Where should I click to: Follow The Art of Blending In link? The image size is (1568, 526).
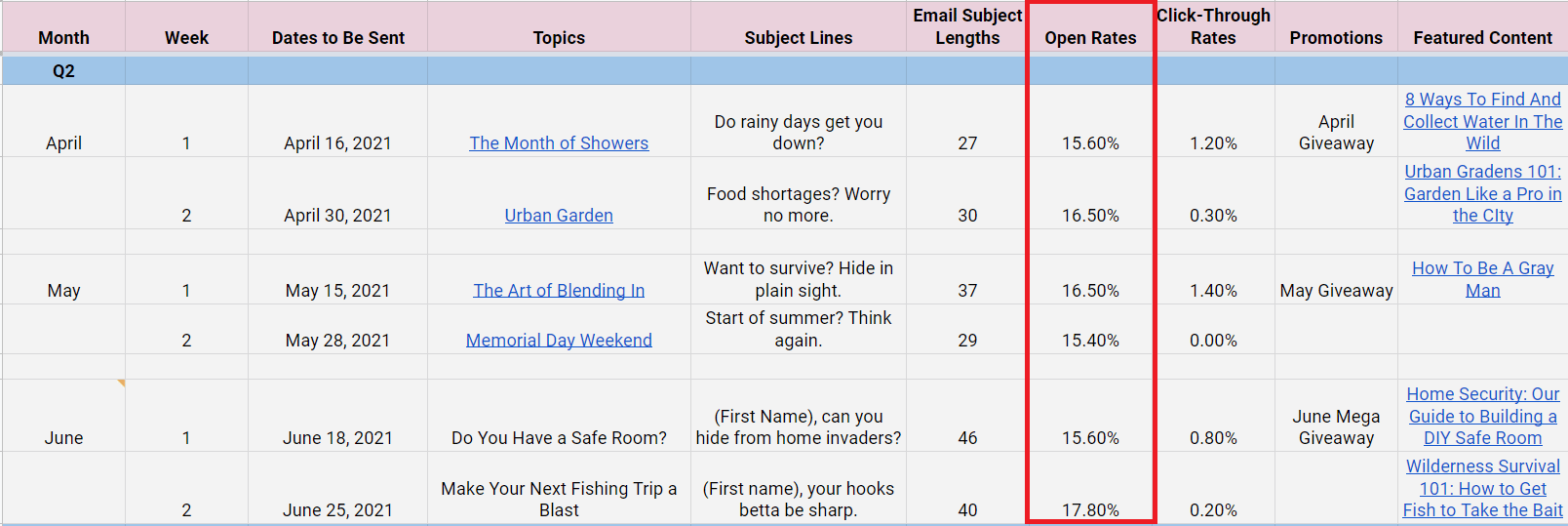[x=559, y=291]
